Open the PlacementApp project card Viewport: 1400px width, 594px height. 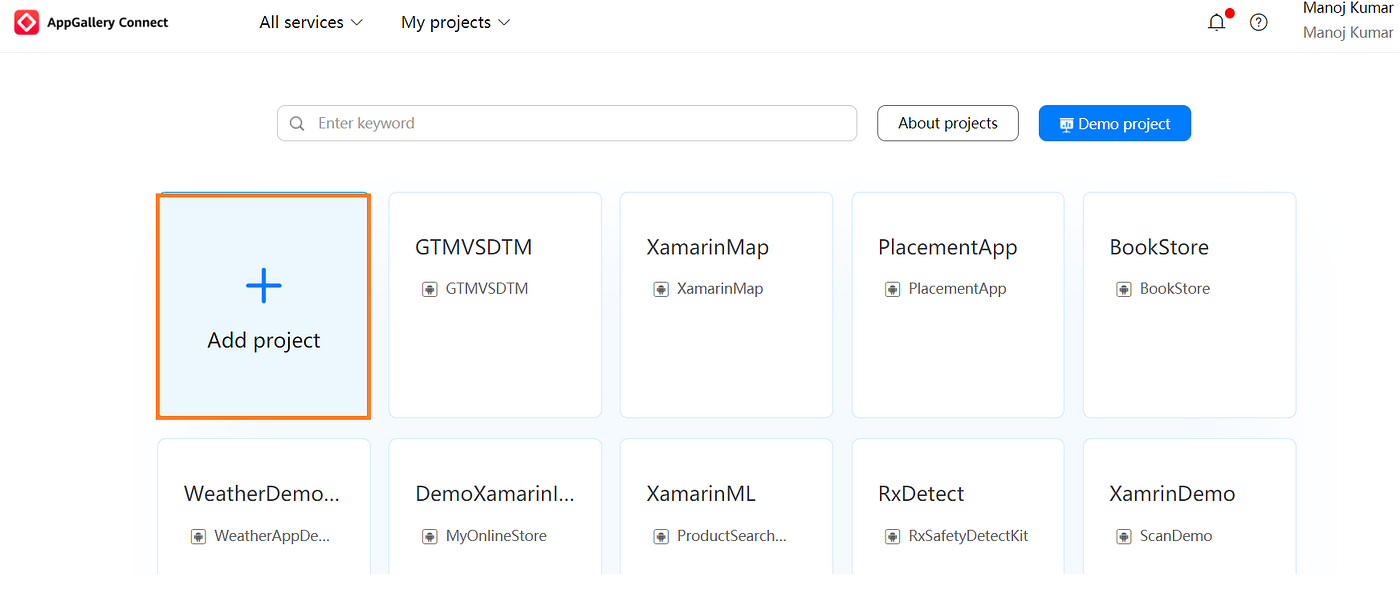pyautogui.click(x=958, y=305)
